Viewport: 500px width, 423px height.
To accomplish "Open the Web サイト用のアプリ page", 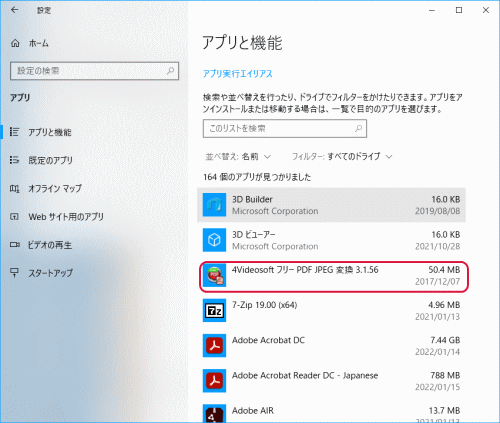I will pyautogui.click(x=66, y=217).
